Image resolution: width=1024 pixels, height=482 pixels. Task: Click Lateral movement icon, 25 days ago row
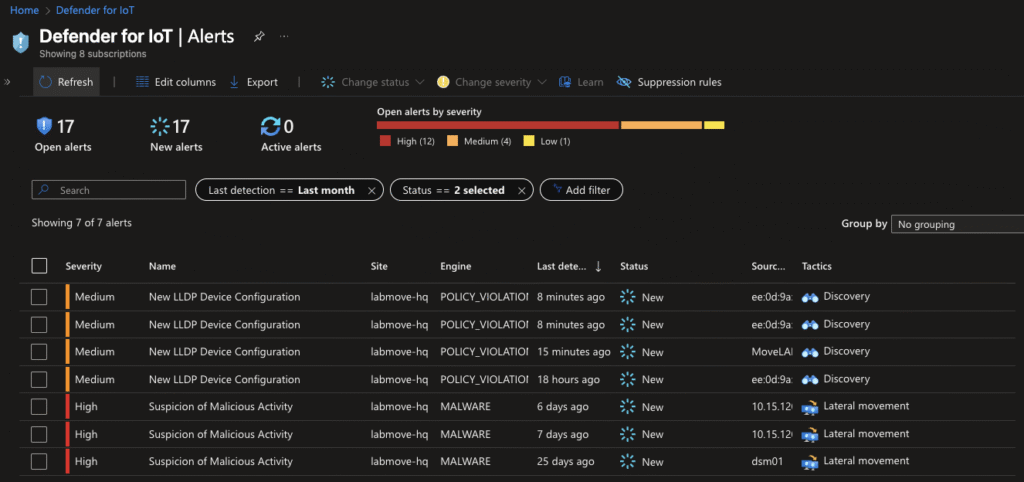tap(810, 462)
